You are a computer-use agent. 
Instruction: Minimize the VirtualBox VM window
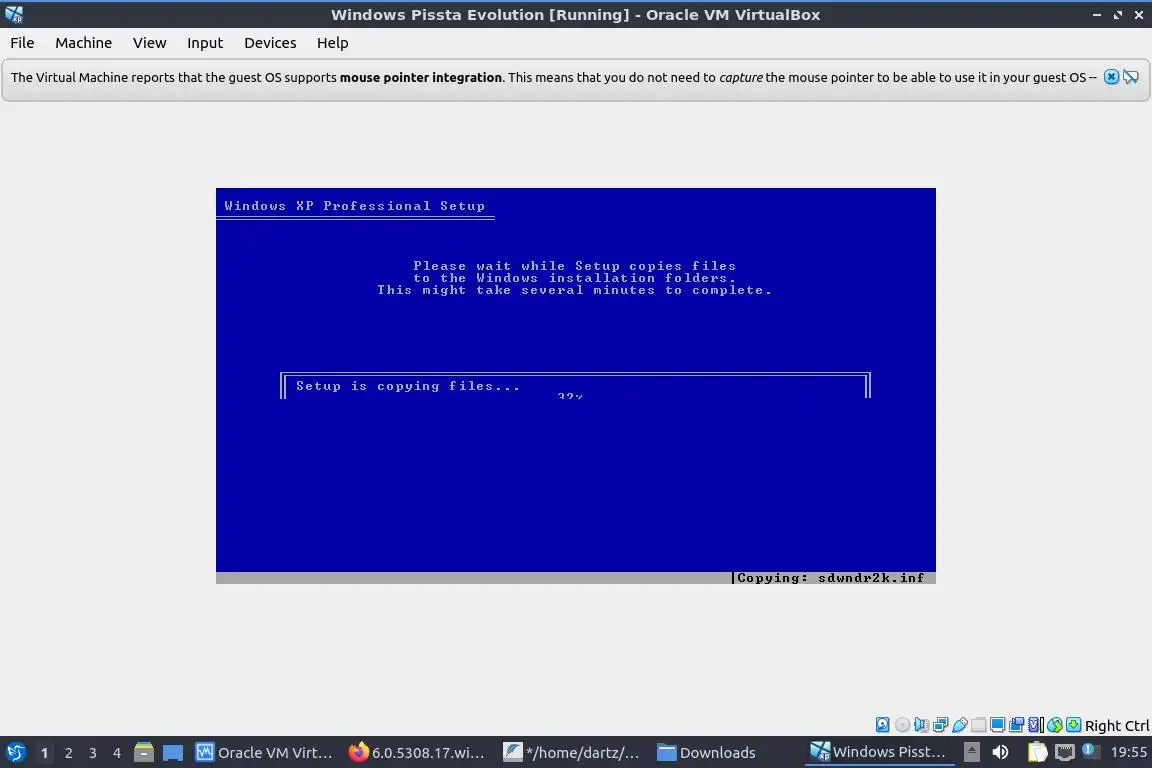pyautogui.click(x=1097, y=15)
